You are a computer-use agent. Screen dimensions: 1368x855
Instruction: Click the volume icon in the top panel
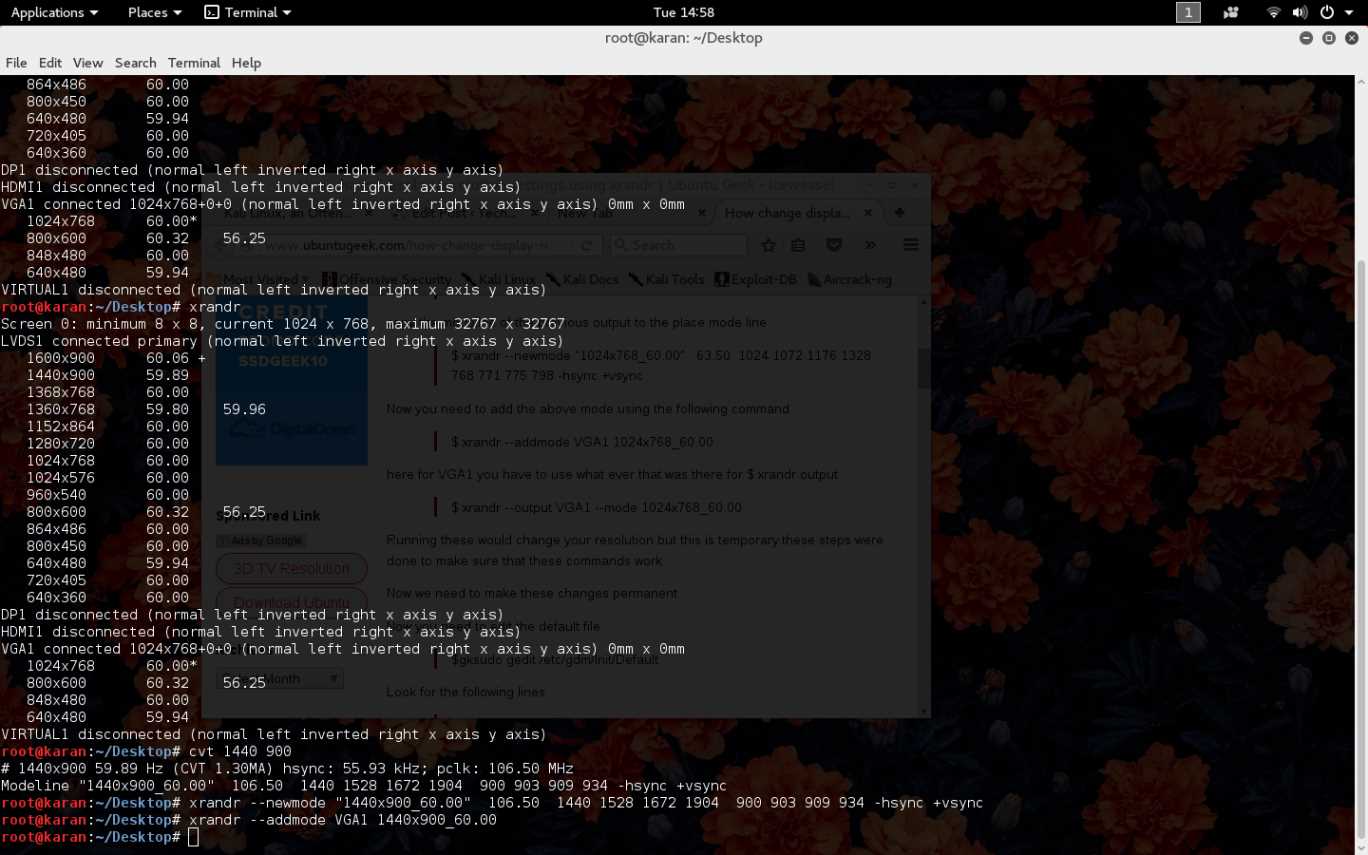coord(1300,12)
